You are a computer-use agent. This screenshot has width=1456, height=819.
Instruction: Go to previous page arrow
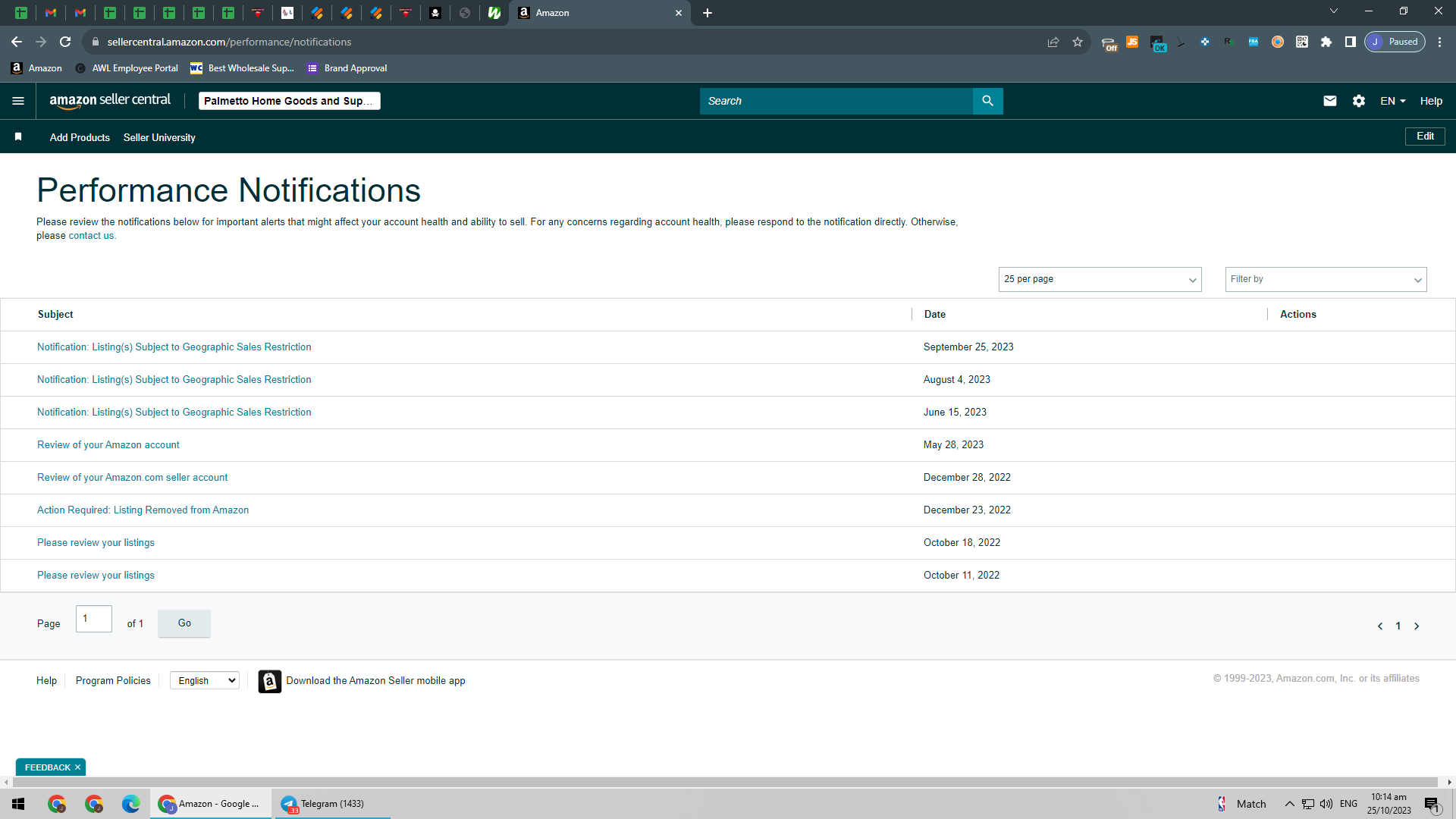[x=1380, y=626]
